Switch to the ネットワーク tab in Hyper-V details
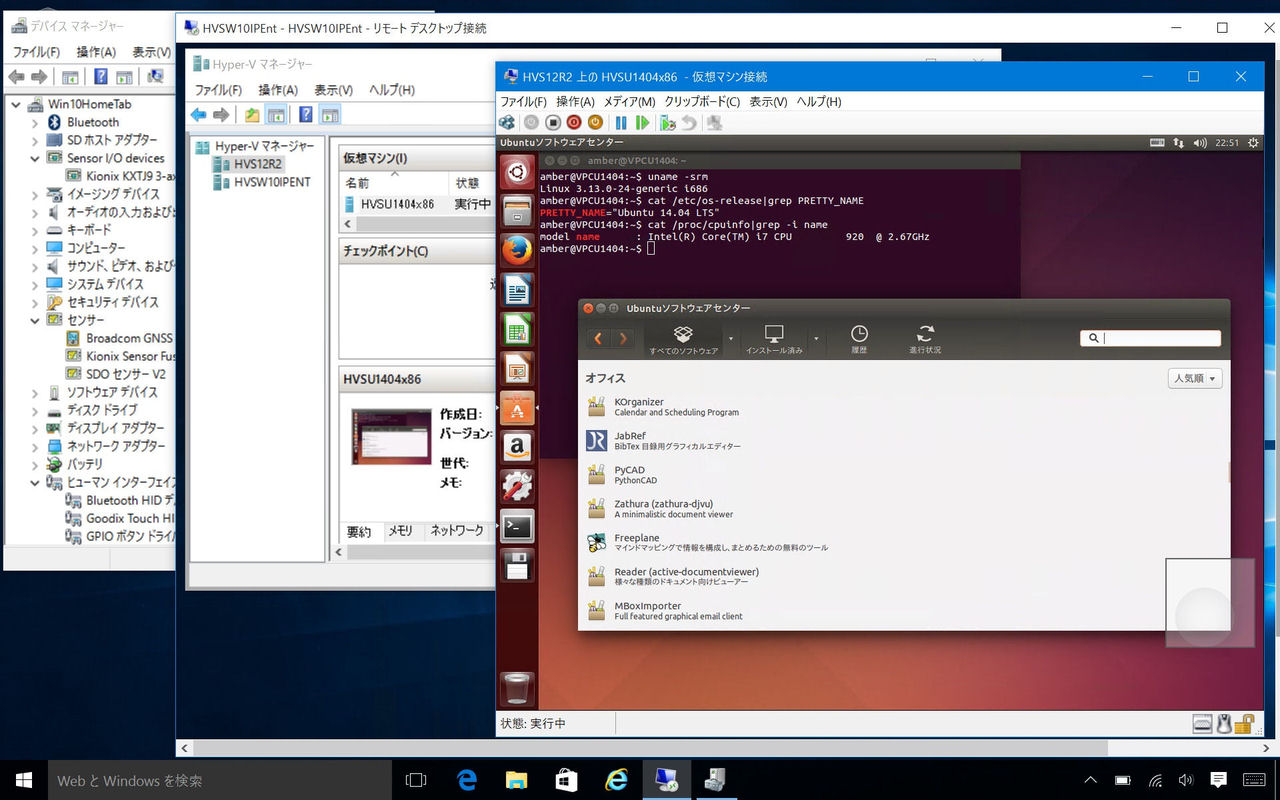The width and height of the screenshot is (1280, 800). [457, 531]
